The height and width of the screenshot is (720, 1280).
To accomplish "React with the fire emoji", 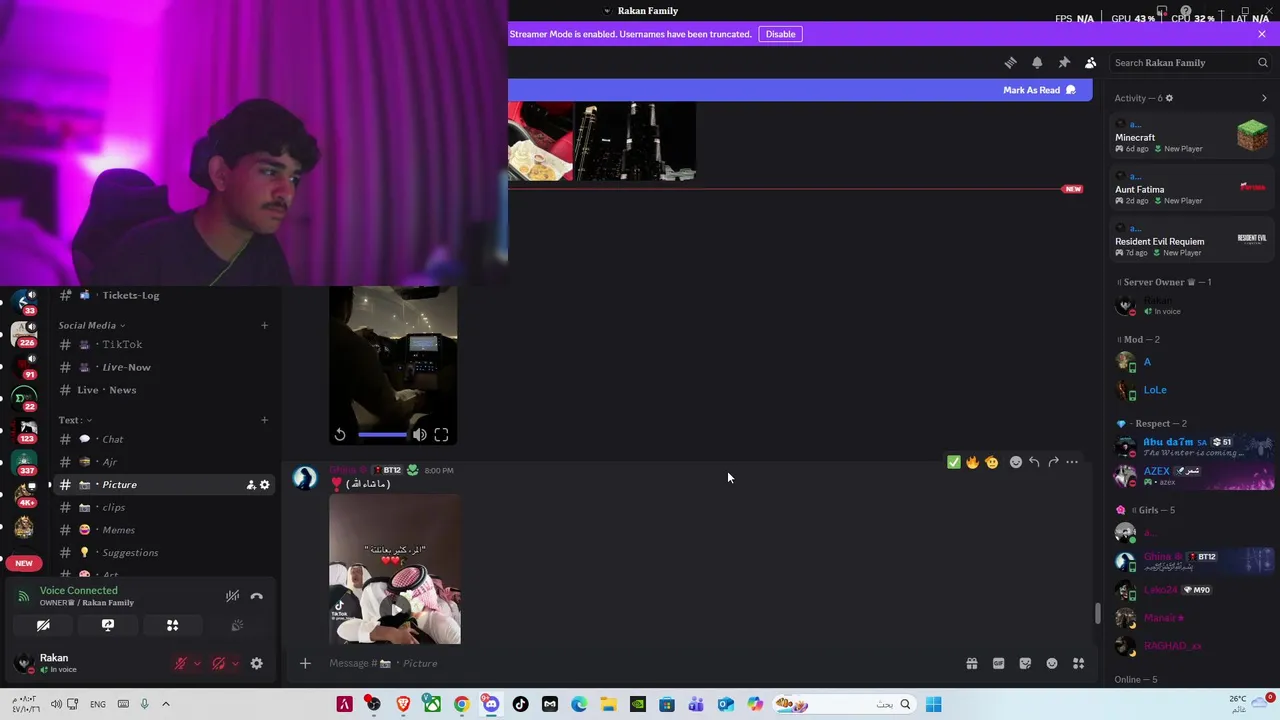I will 972,462.
